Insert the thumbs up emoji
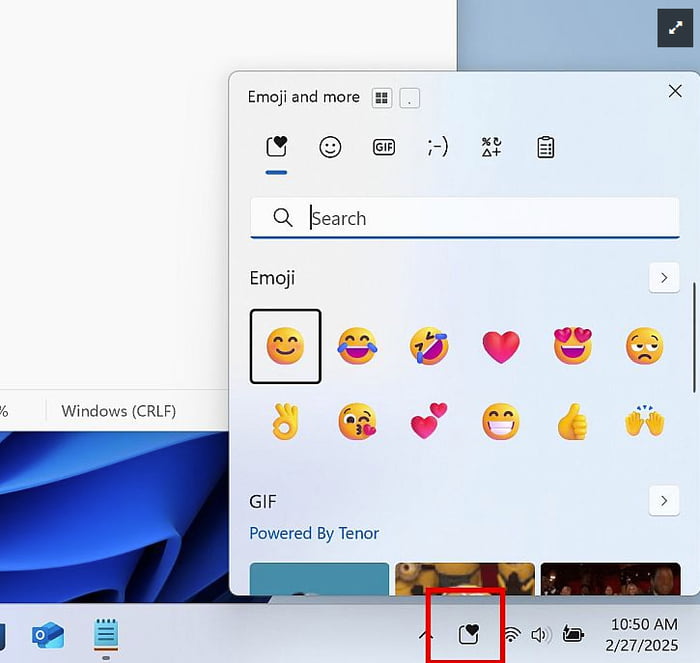The image size is (700, 663). pyautogui.click(x=573, y=421)
